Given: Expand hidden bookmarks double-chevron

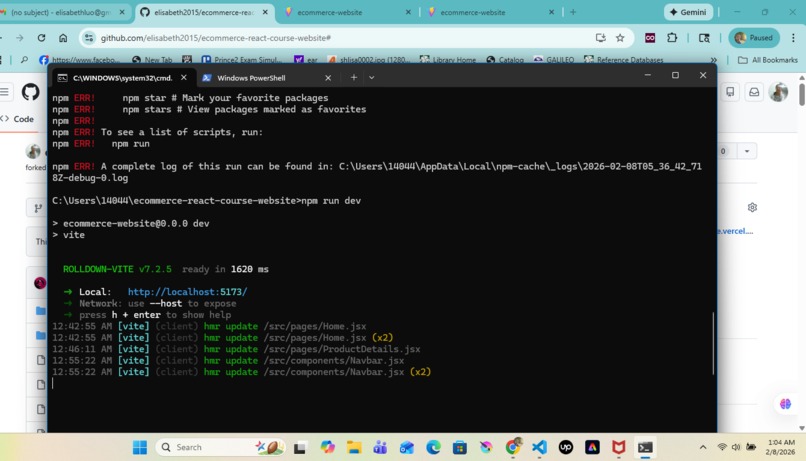Looking at the screenshot, I should click(x=713, y=60).
